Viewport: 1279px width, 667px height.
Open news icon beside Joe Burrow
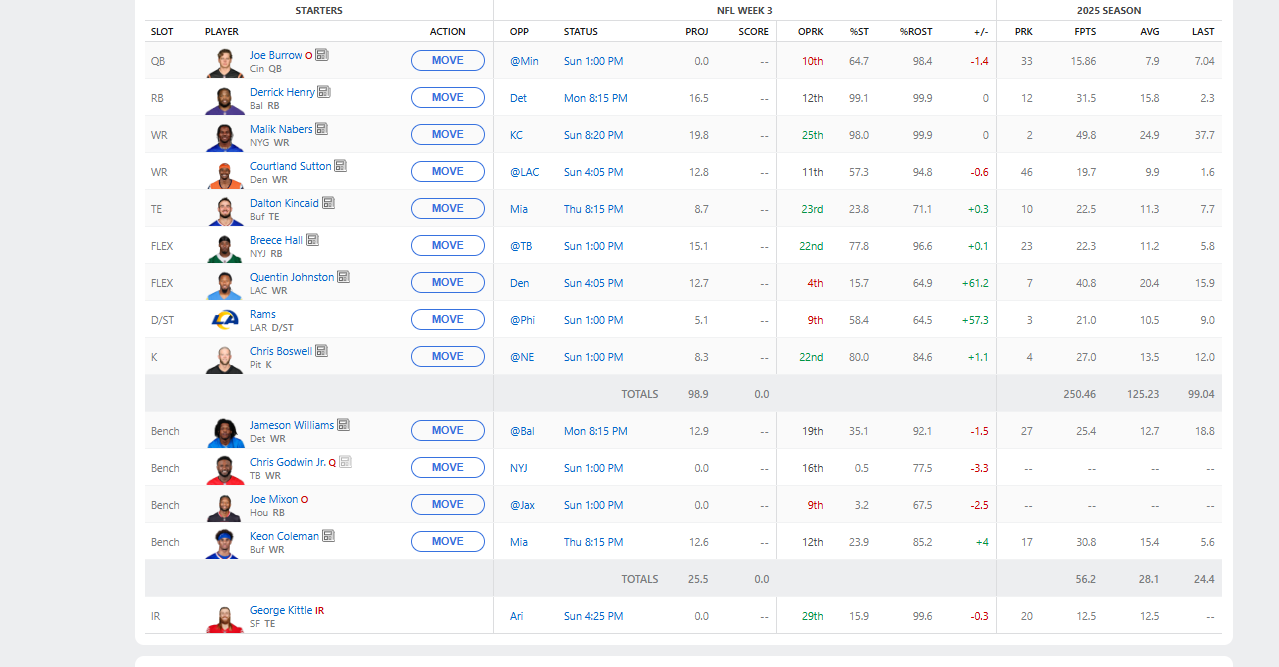(322, 55)
